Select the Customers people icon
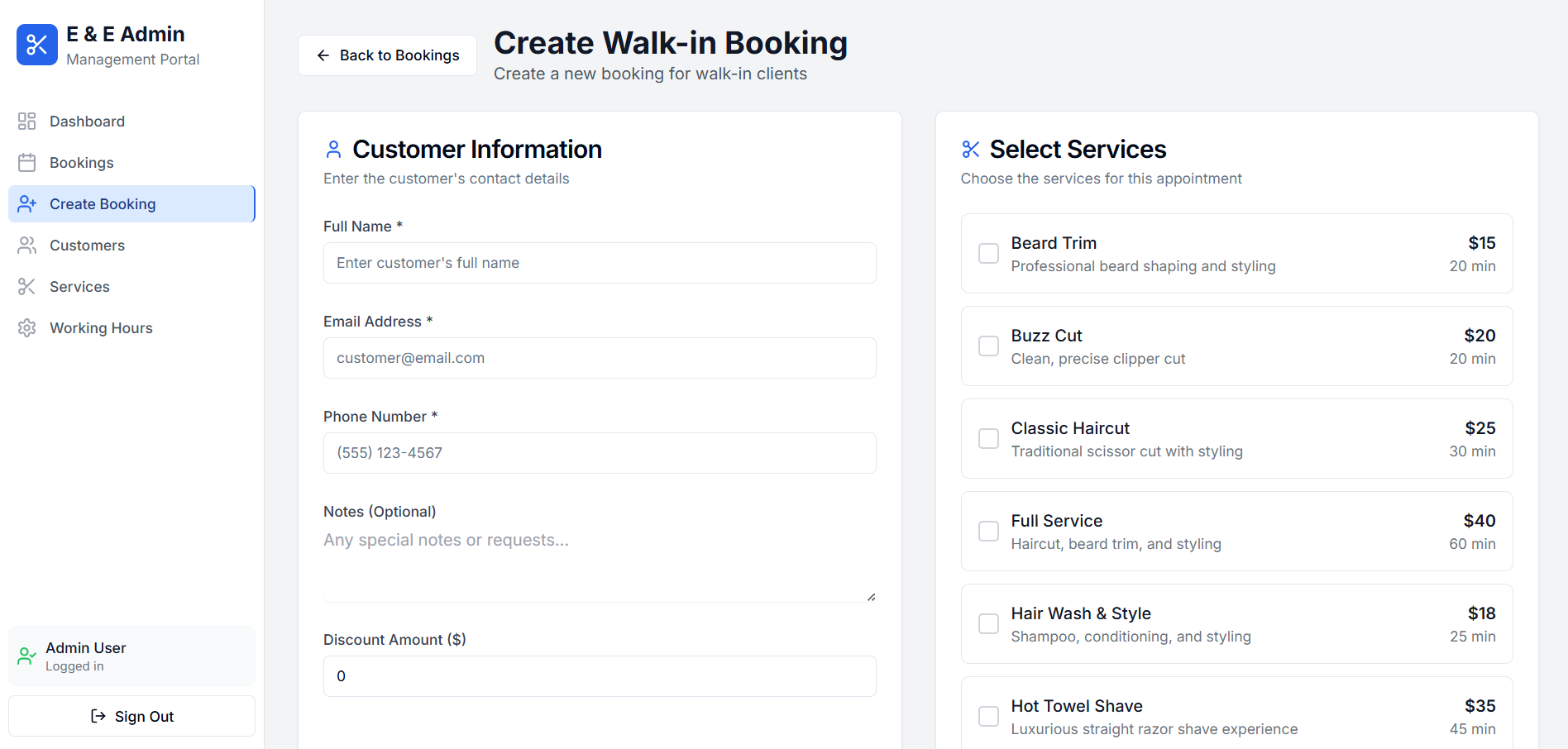Screen dimensions: 1568x749 26,245
